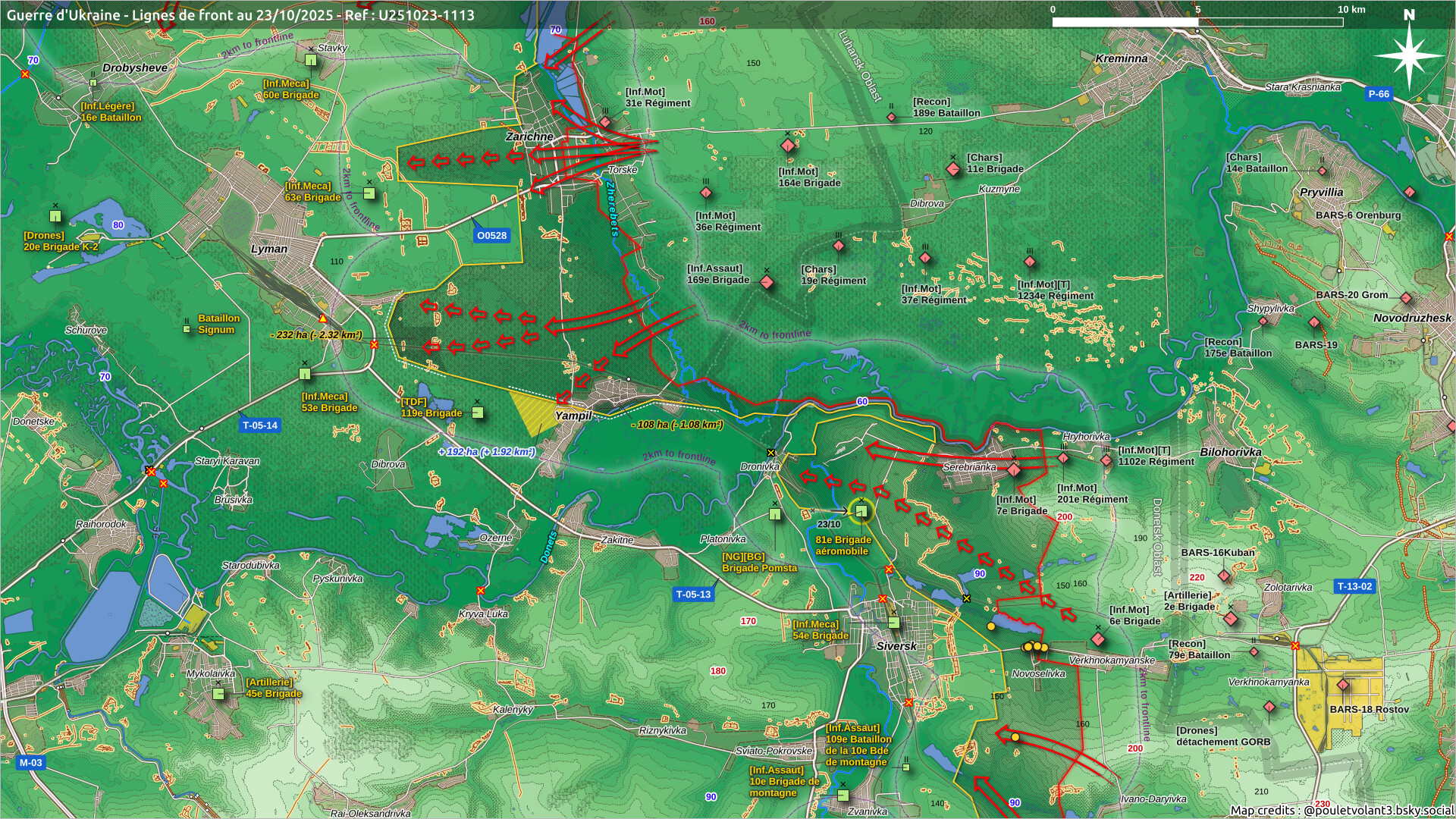The width and height of the screenshot is (1456, 819).
Task: Click the BARS-18 Rostov unit diamond
Action: (1343, 685)
